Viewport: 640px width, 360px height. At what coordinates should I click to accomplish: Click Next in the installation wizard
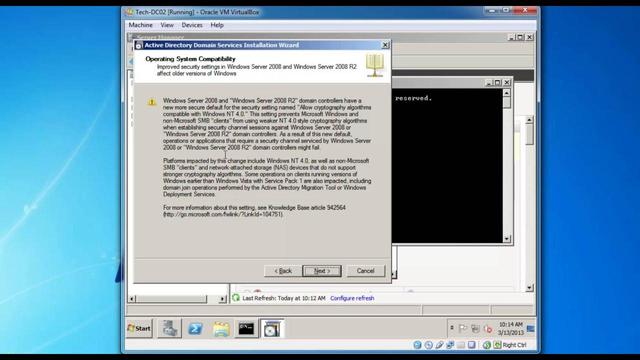click(322, 271)
